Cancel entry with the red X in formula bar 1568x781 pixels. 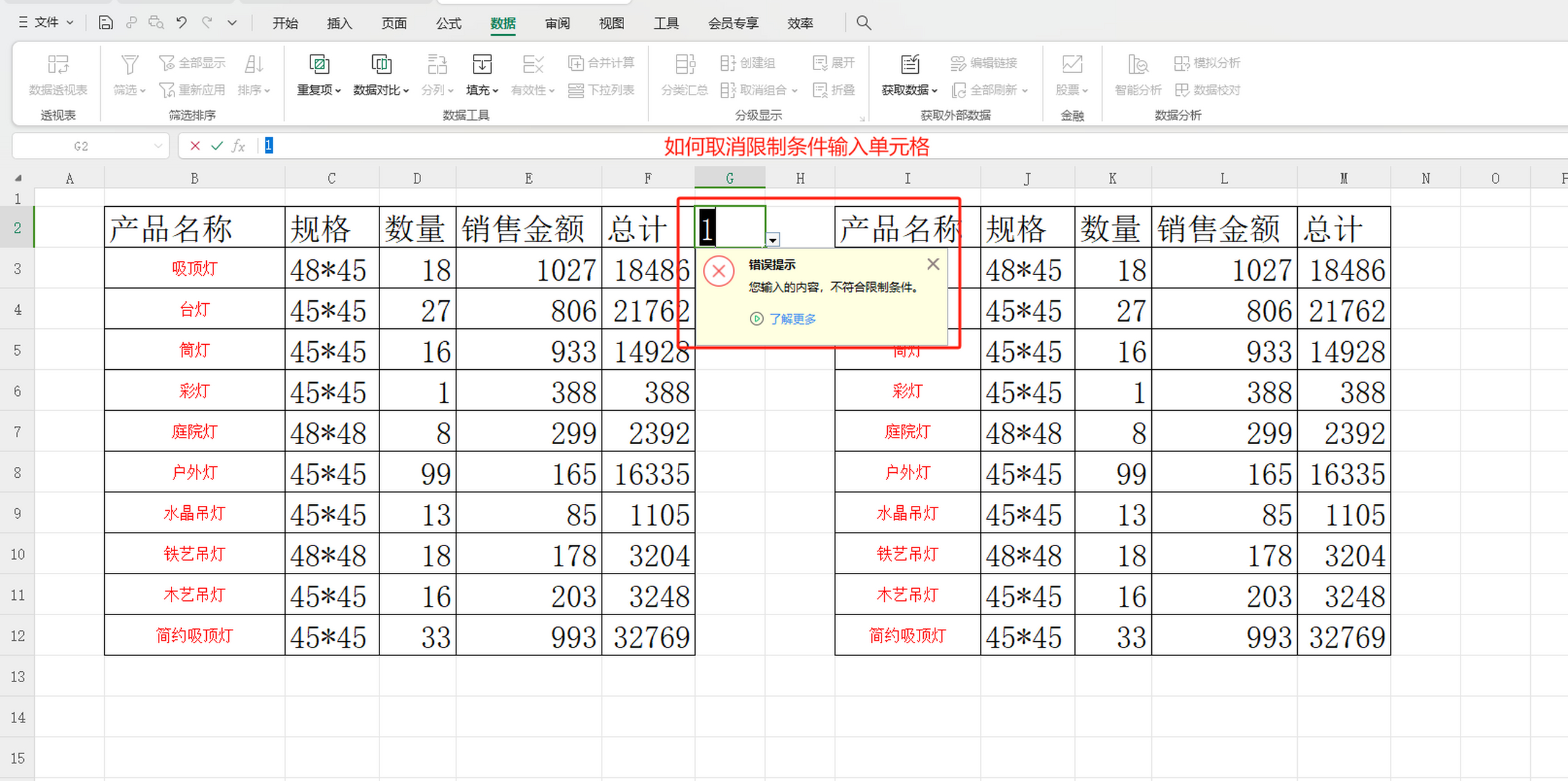tap(195, 146)
